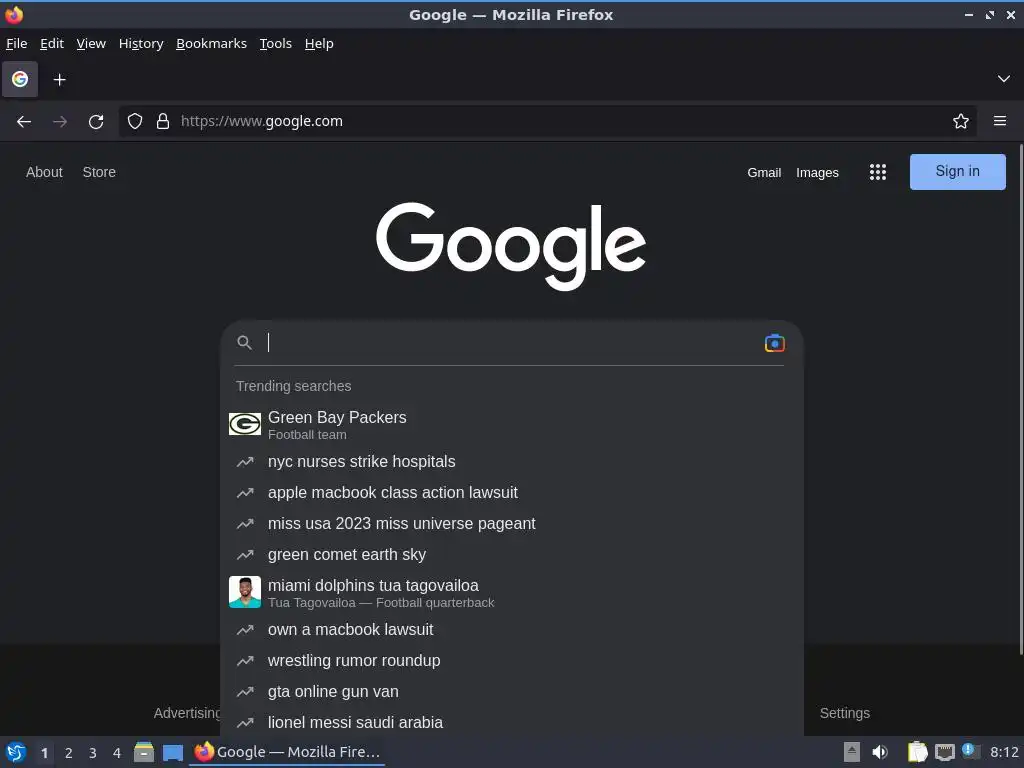Open the taskbar start menu icon
This screenshot has width=1024, height=768.
pyautogui.click(x=16, y=752)
